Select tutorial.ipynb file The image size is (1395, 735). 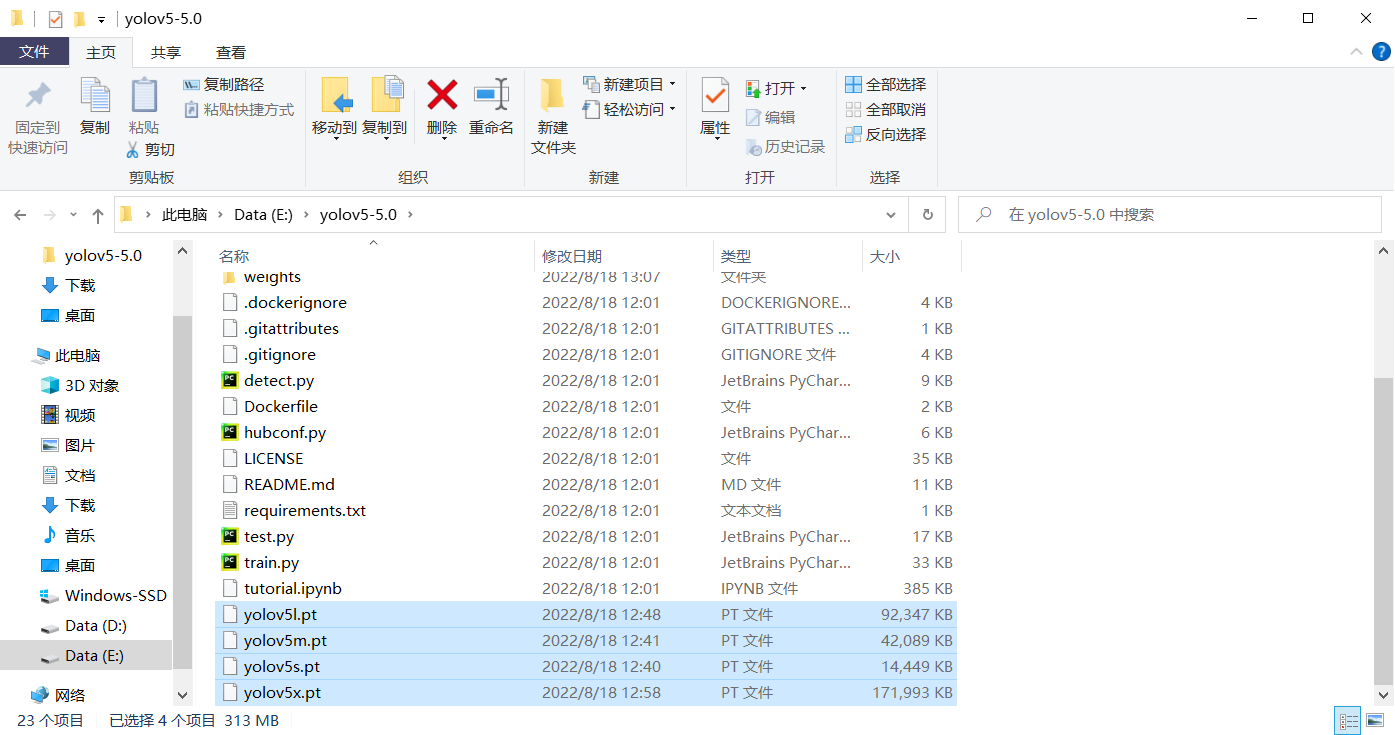(293, 588)
